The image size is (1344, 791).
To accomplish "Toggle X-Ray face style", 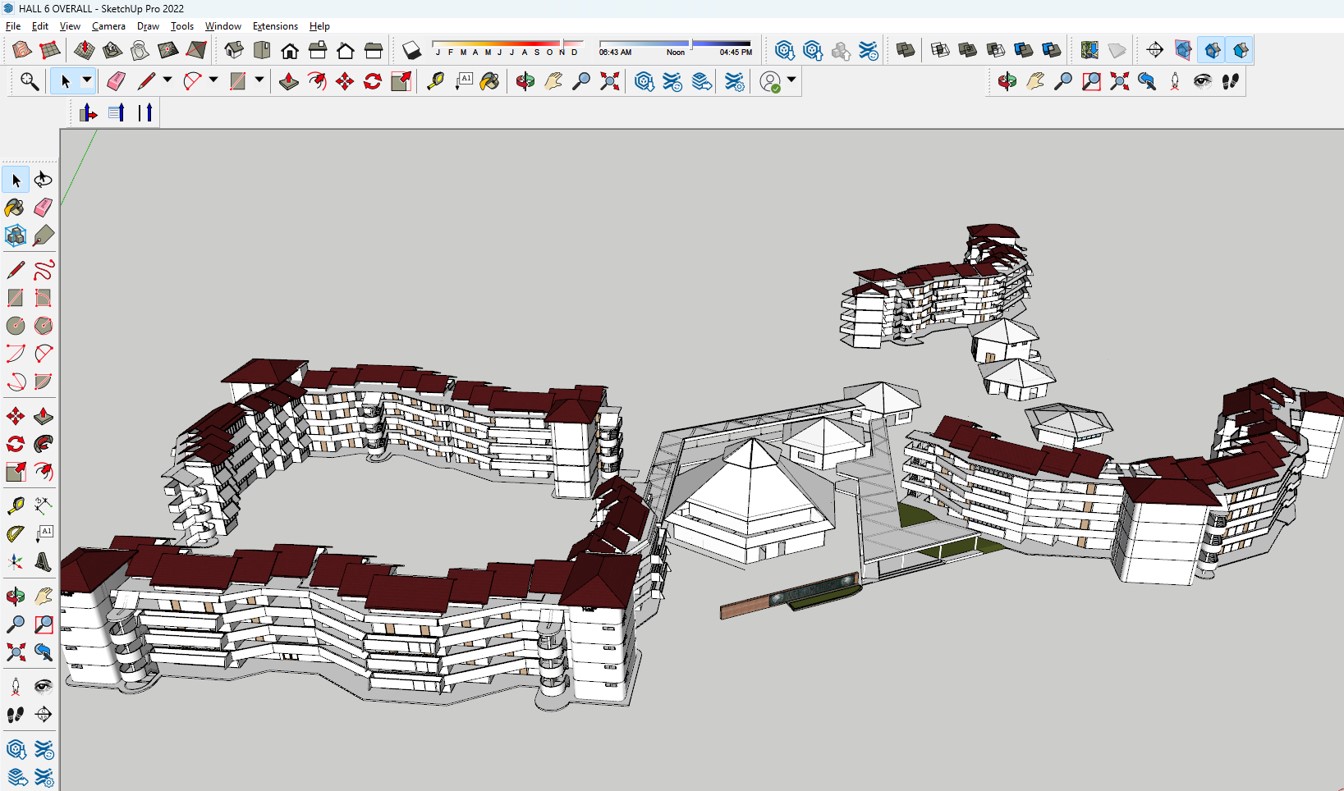I will pos(905,50).
